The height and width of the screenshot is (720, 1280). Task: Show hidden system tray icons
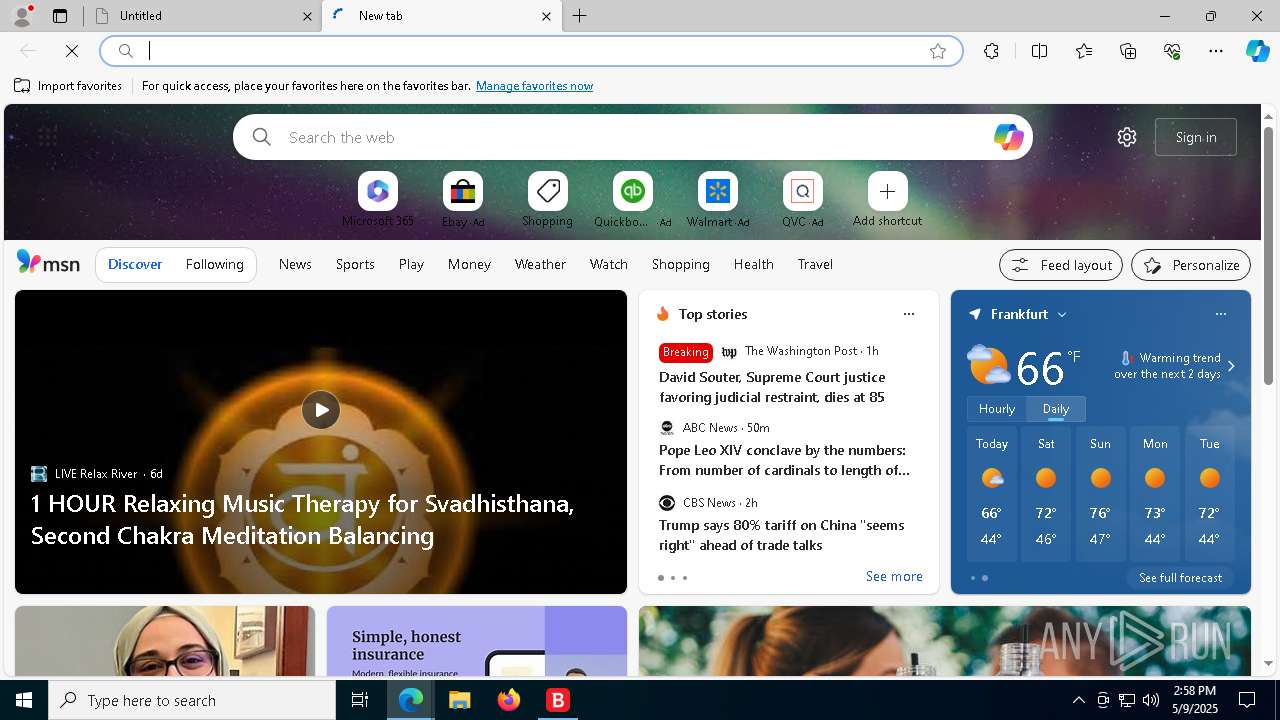(x=1078, y=700)
